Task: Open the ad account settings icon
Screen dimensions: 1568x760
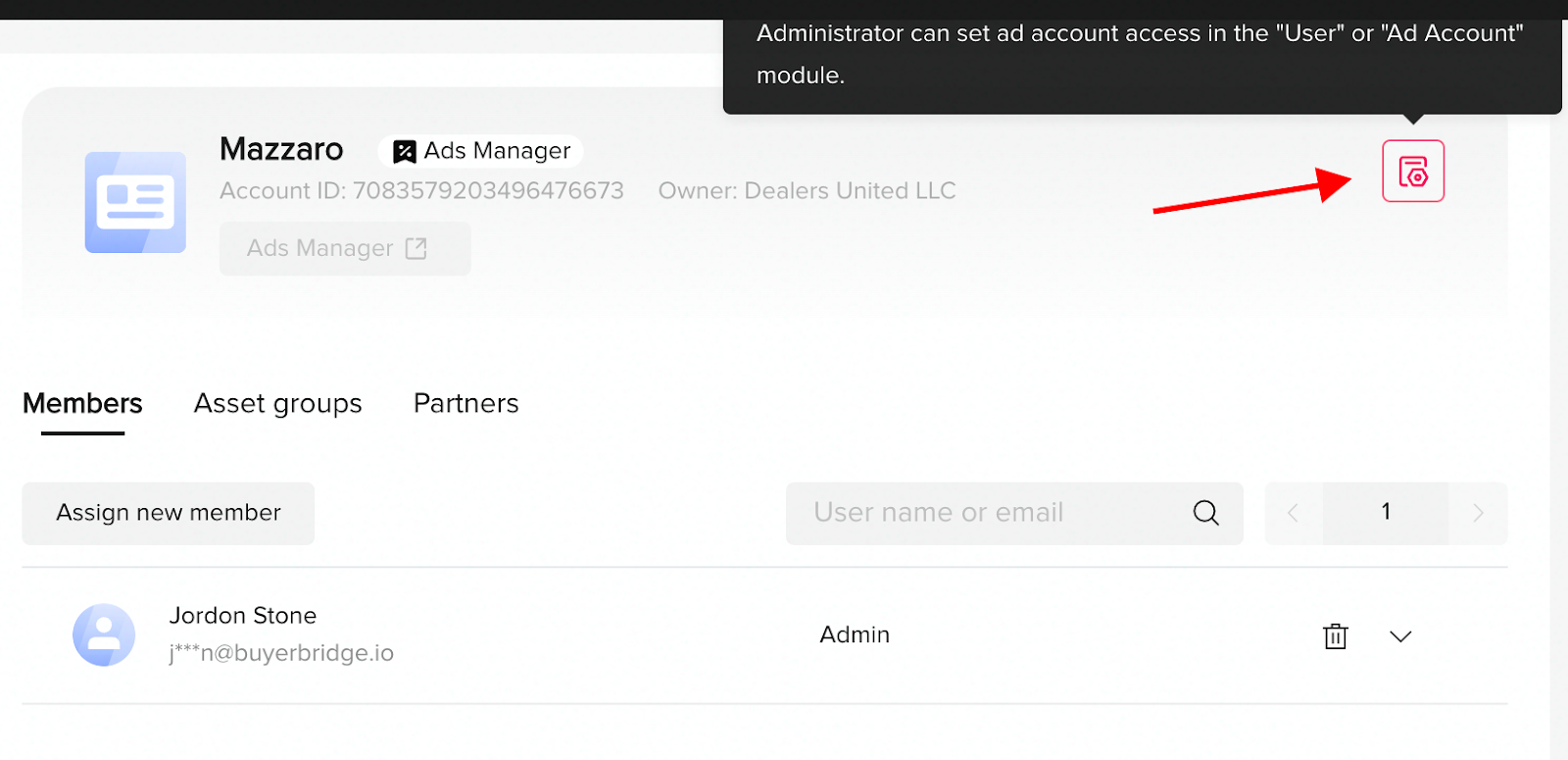Action: click(x=1412, y=172)
